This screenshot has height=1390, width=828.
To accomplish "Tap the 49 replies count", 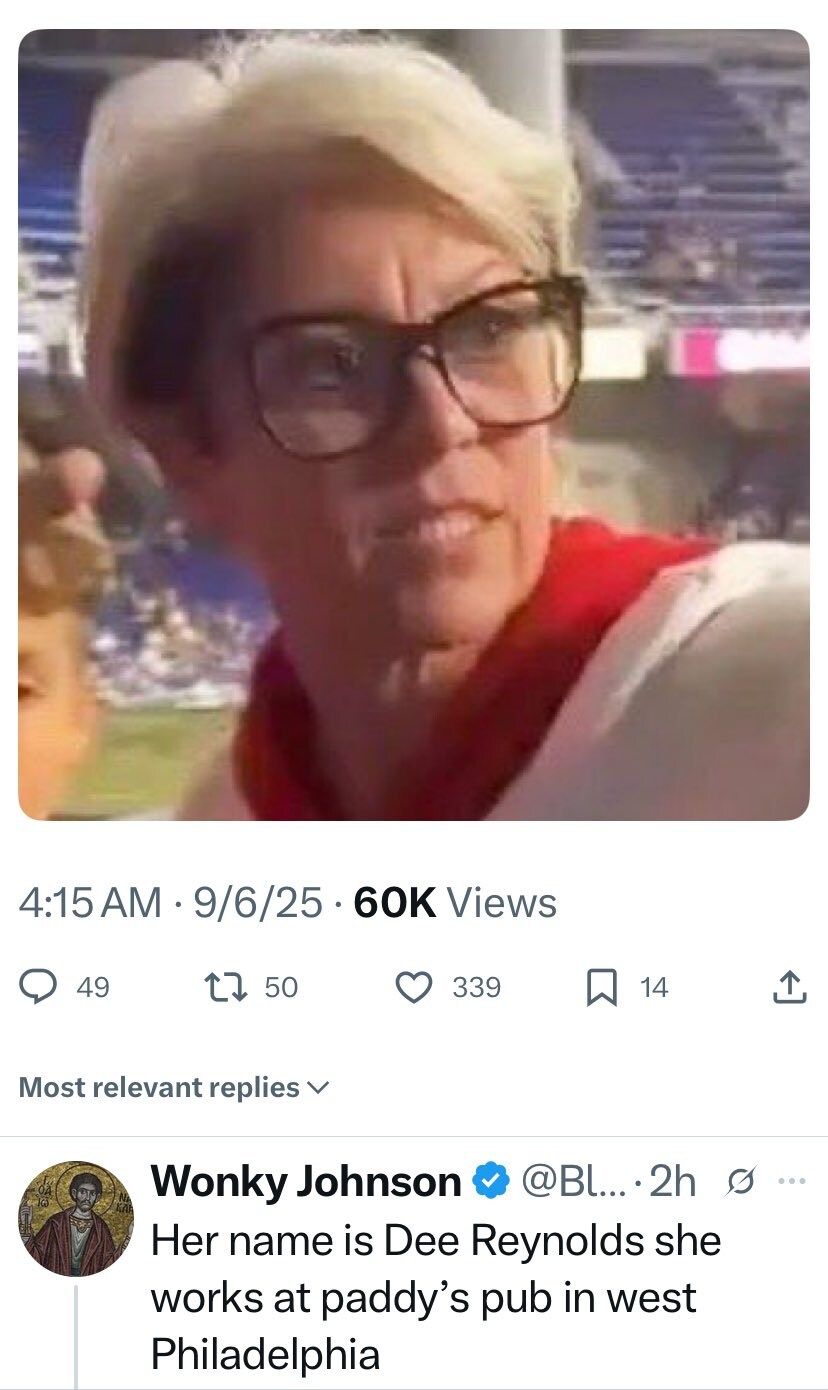I will coord(93,988).
